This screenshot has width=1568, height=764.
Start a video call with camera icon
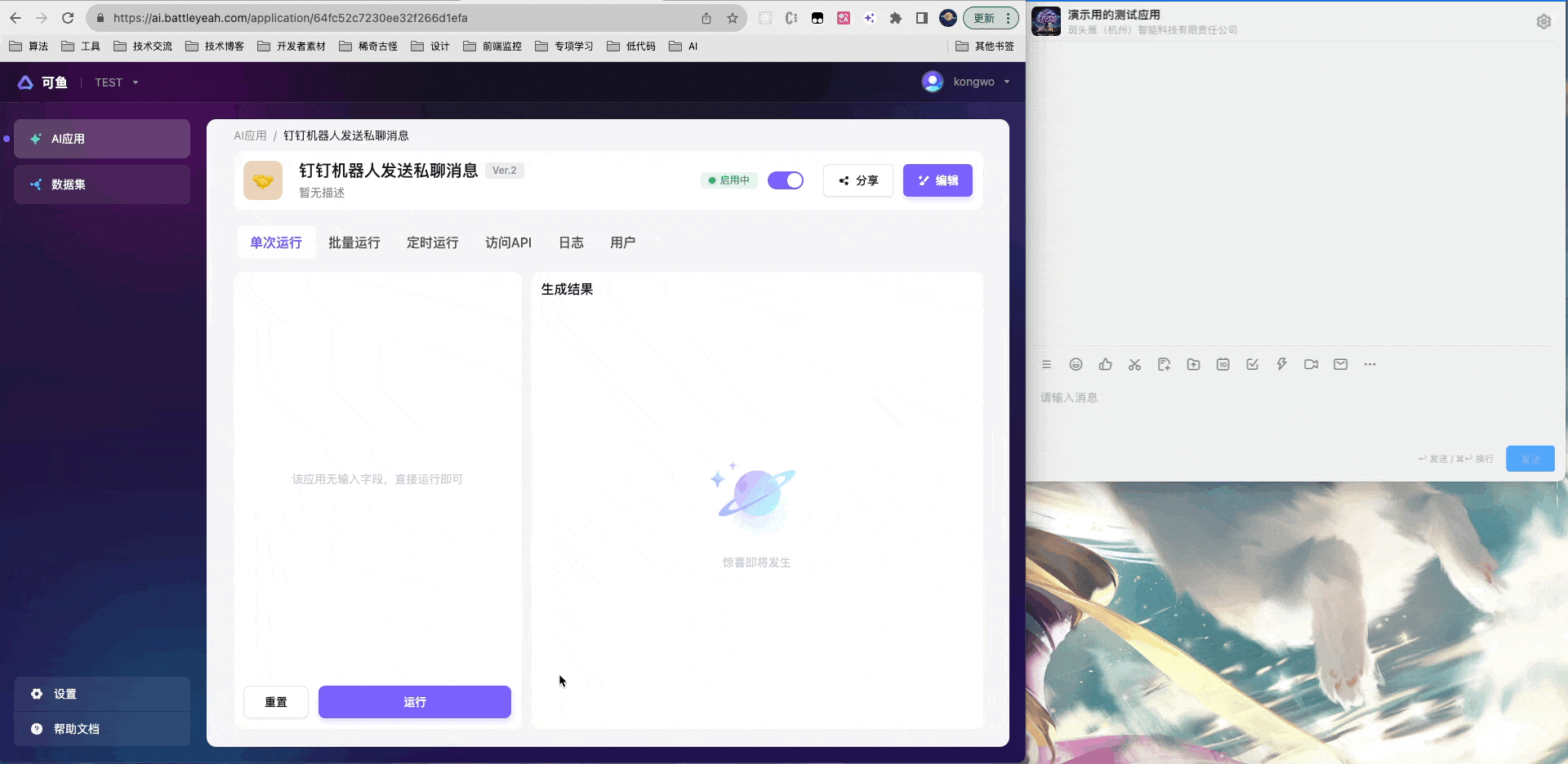pos(1311,365)
